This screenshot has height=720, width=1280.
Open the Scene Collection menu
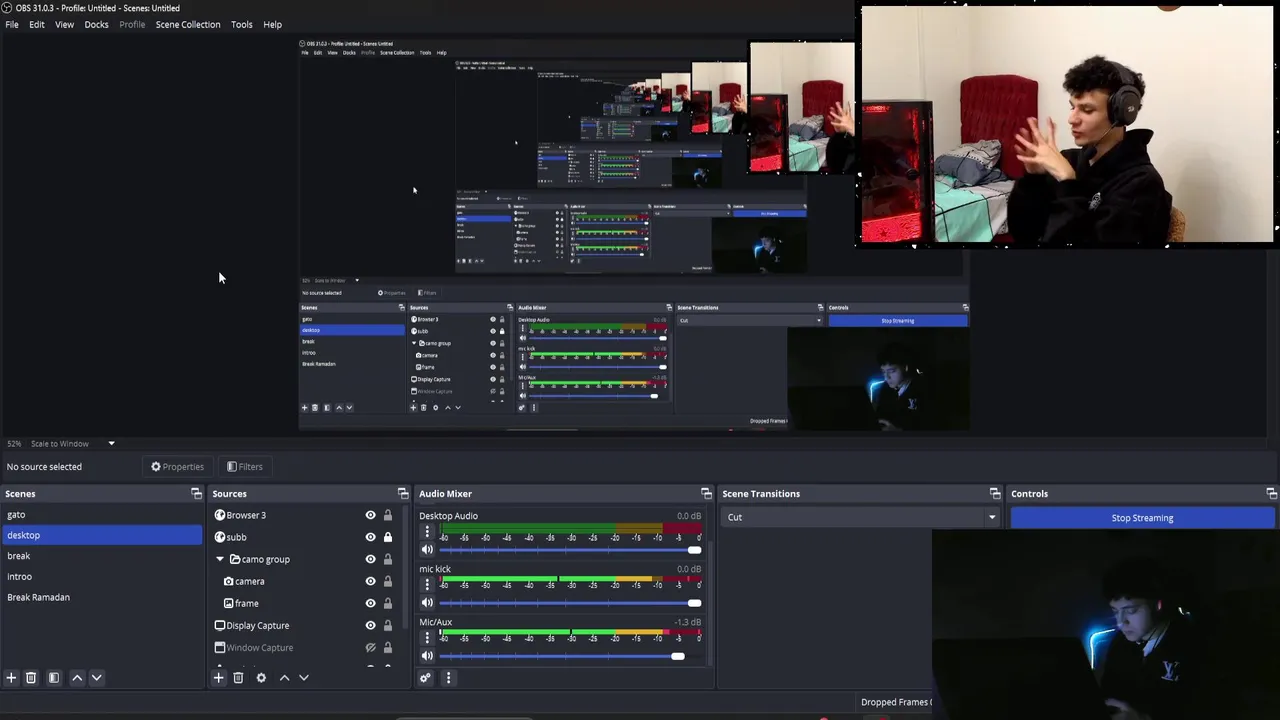click(188, 24)
